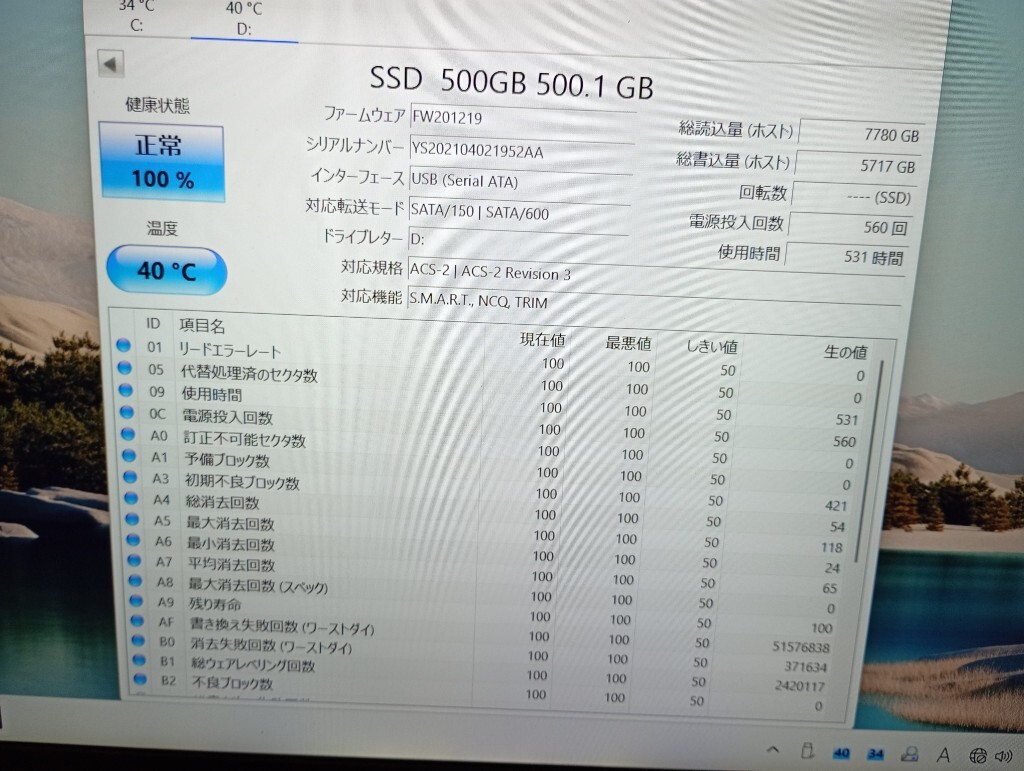Select the 総ウェアレベリング回数 row name
The height and width of the screenshot is (771, 1024).
tap(253, 665)
